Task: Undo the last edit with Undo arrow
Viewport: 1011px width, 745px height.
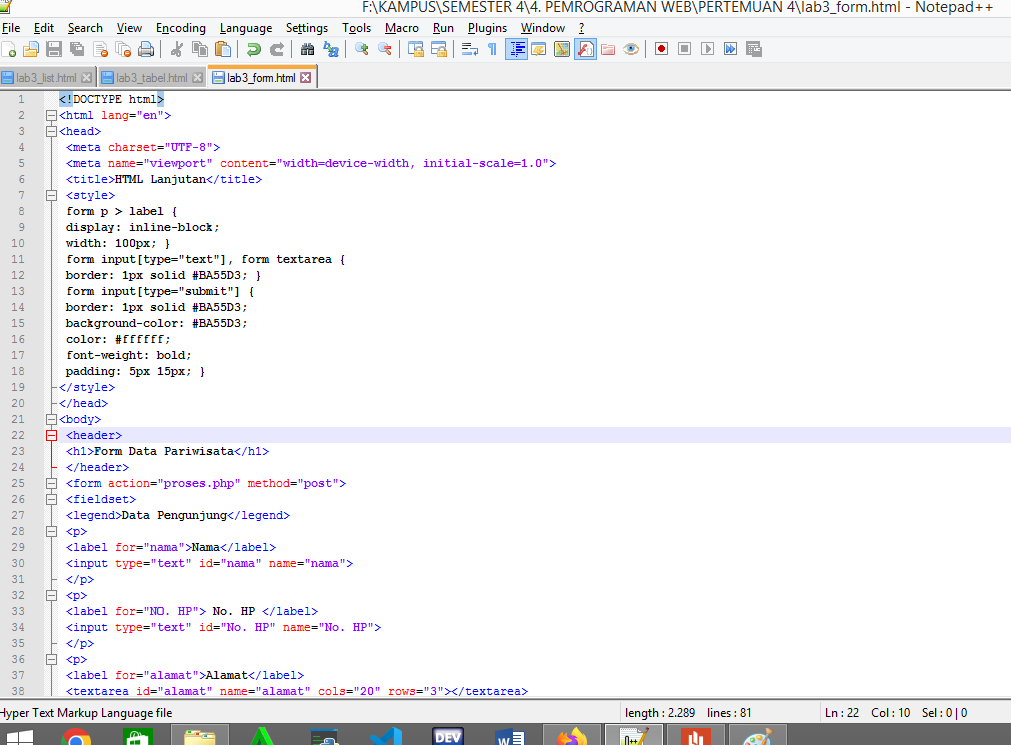Action: click(255, 48)
